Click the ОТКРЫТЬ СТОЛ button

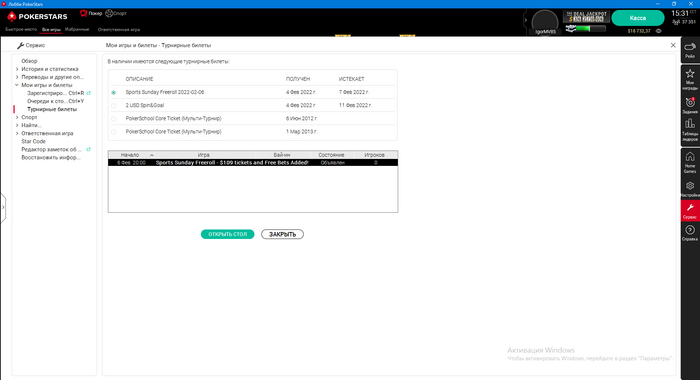[227, 234]
